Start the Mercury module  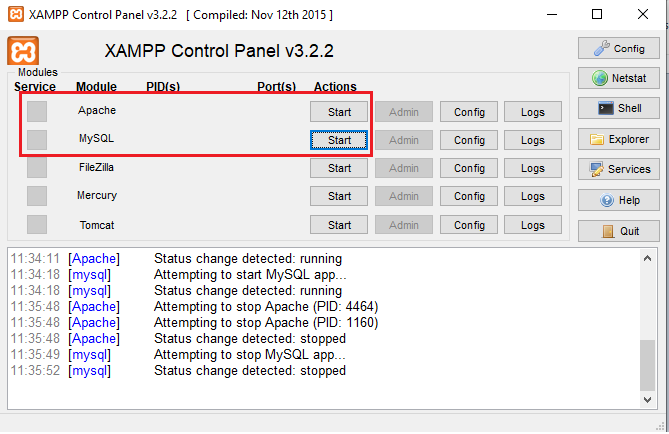click(x=339, y=196)
